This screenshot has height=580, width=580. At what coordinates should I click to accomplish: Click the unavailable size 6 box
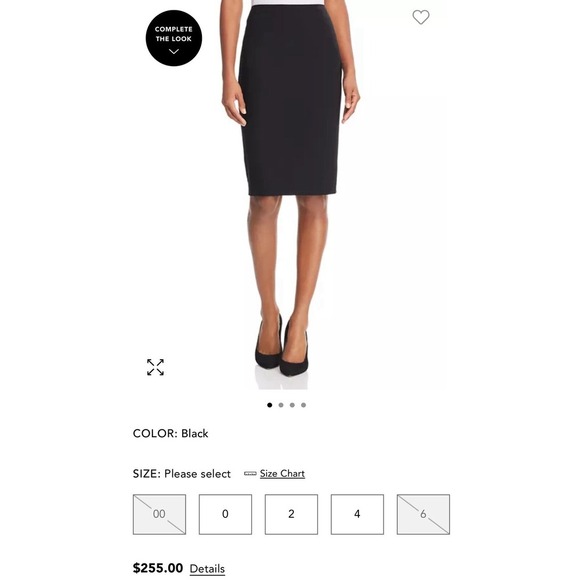424,514
